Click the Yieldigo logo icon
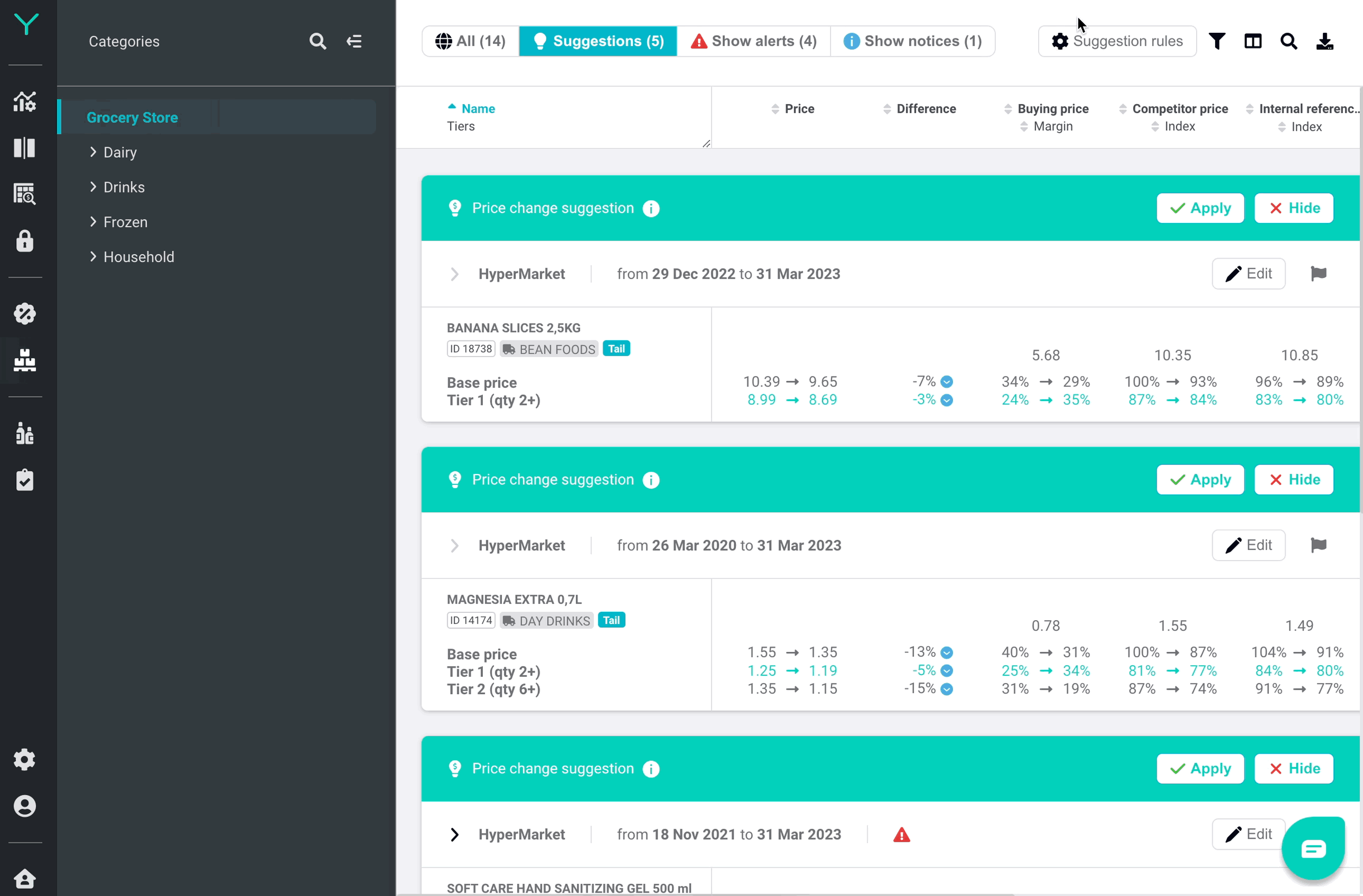Viewport: 1363px width, 896px height. (26, 24)
